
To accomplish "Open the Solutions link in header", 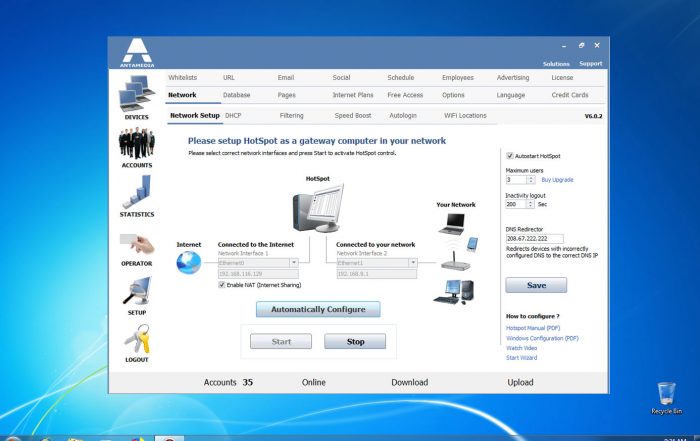I will pyautogui.click(x=556, y=64).
